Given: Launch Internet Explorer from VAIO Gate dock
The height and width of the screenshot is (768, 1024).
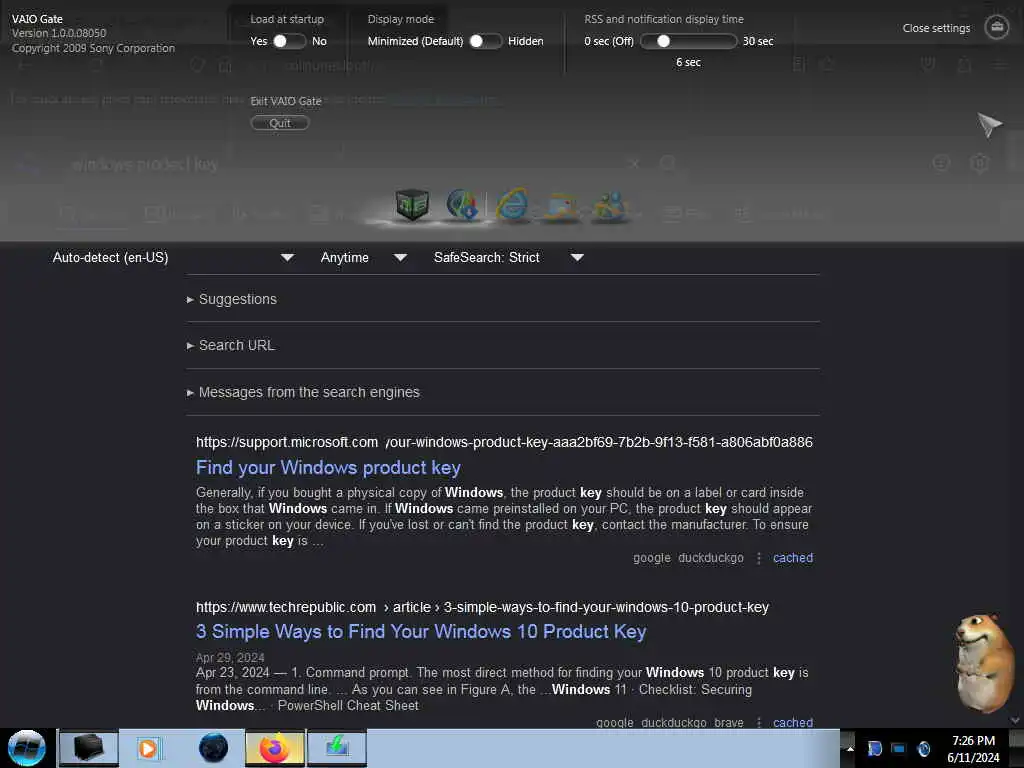Looking at the screenshot, I should coord(513,204).
